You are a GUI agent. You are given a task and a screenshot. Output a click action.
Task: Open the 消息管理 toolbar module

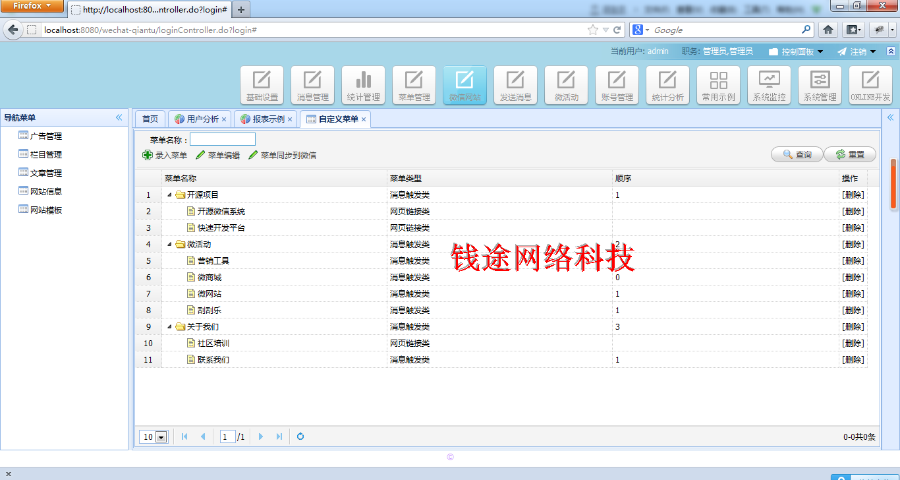click(313, 85)
